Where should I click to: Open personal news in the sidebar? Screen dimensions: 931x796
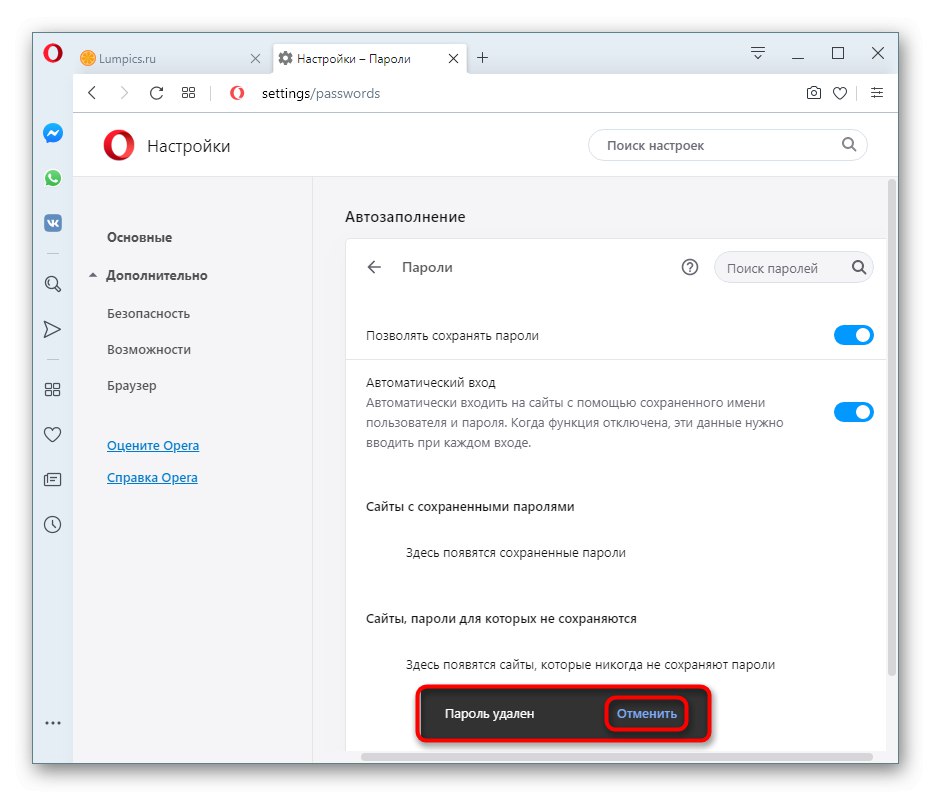(52, 480)
